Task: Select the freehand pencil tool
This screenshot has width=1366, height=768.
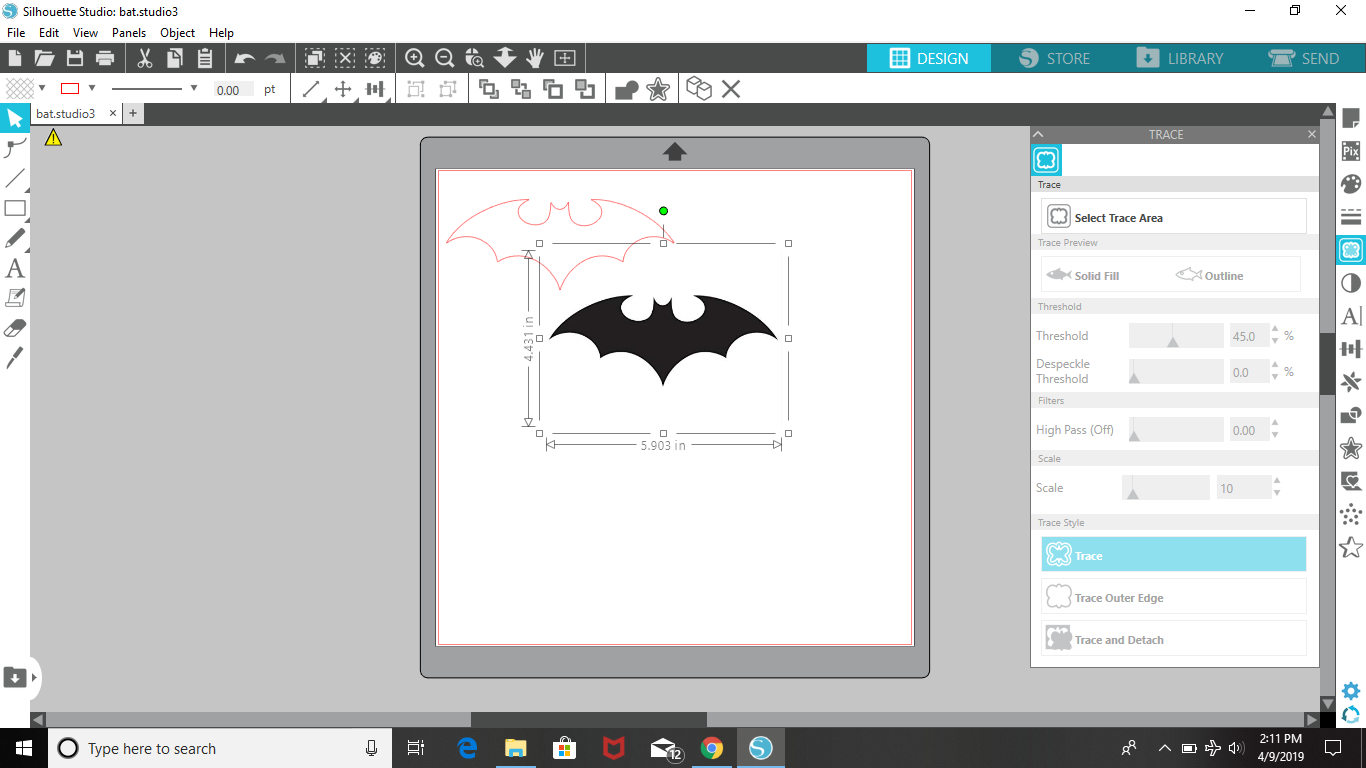Action: click(x=15, y=238)
